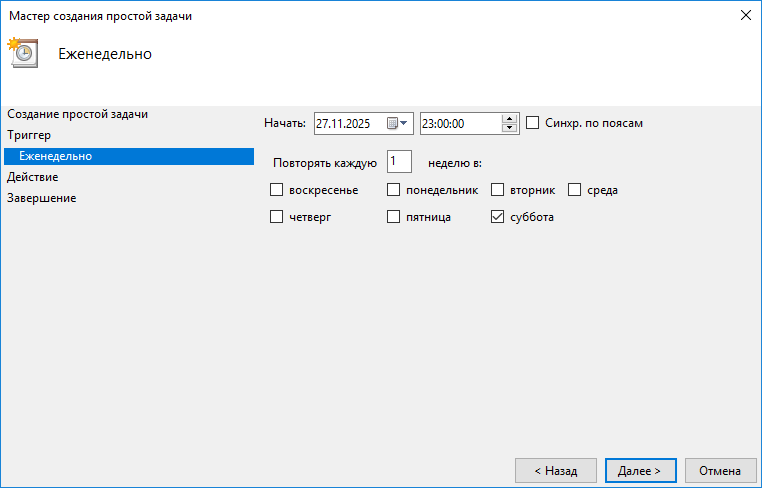Click the Начать: label

285,123
